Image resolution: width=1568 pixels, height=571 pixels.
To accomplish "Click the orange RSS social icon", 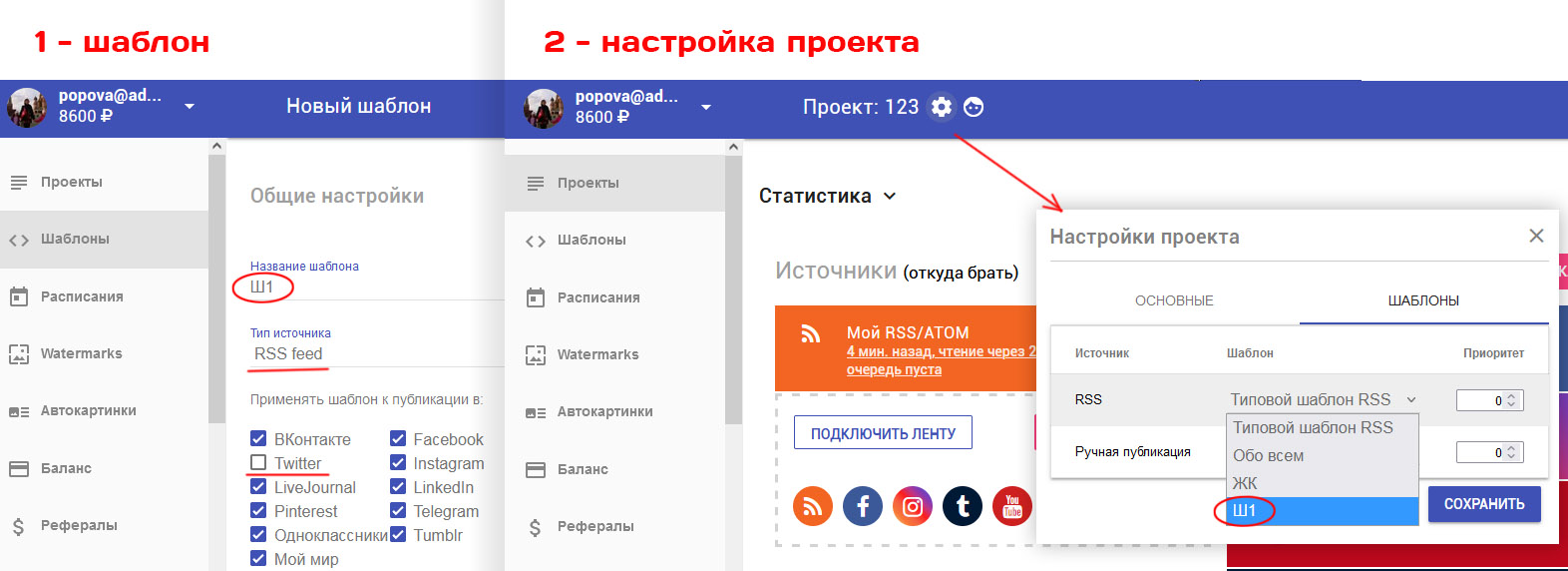I will pos(812,507).
